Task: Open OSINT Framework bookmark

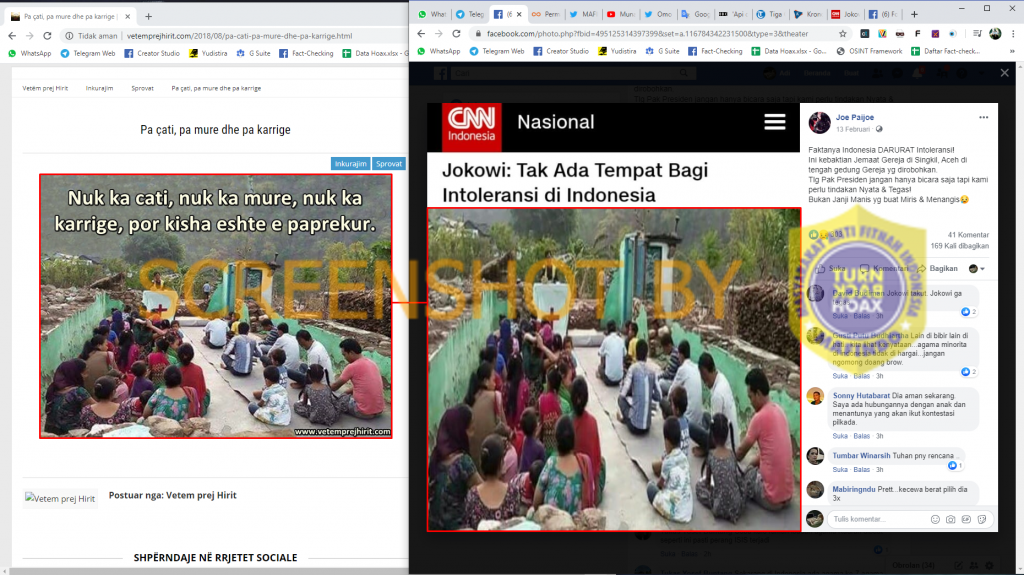Action: [x=869, y=51]
